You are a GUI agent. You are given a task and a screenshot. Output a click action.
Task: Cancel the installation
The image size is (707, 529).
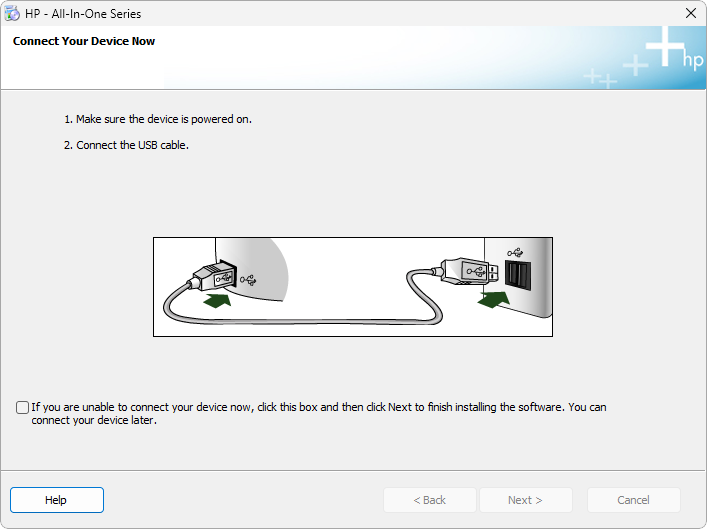pyautogui.click(x=634, y=500)
